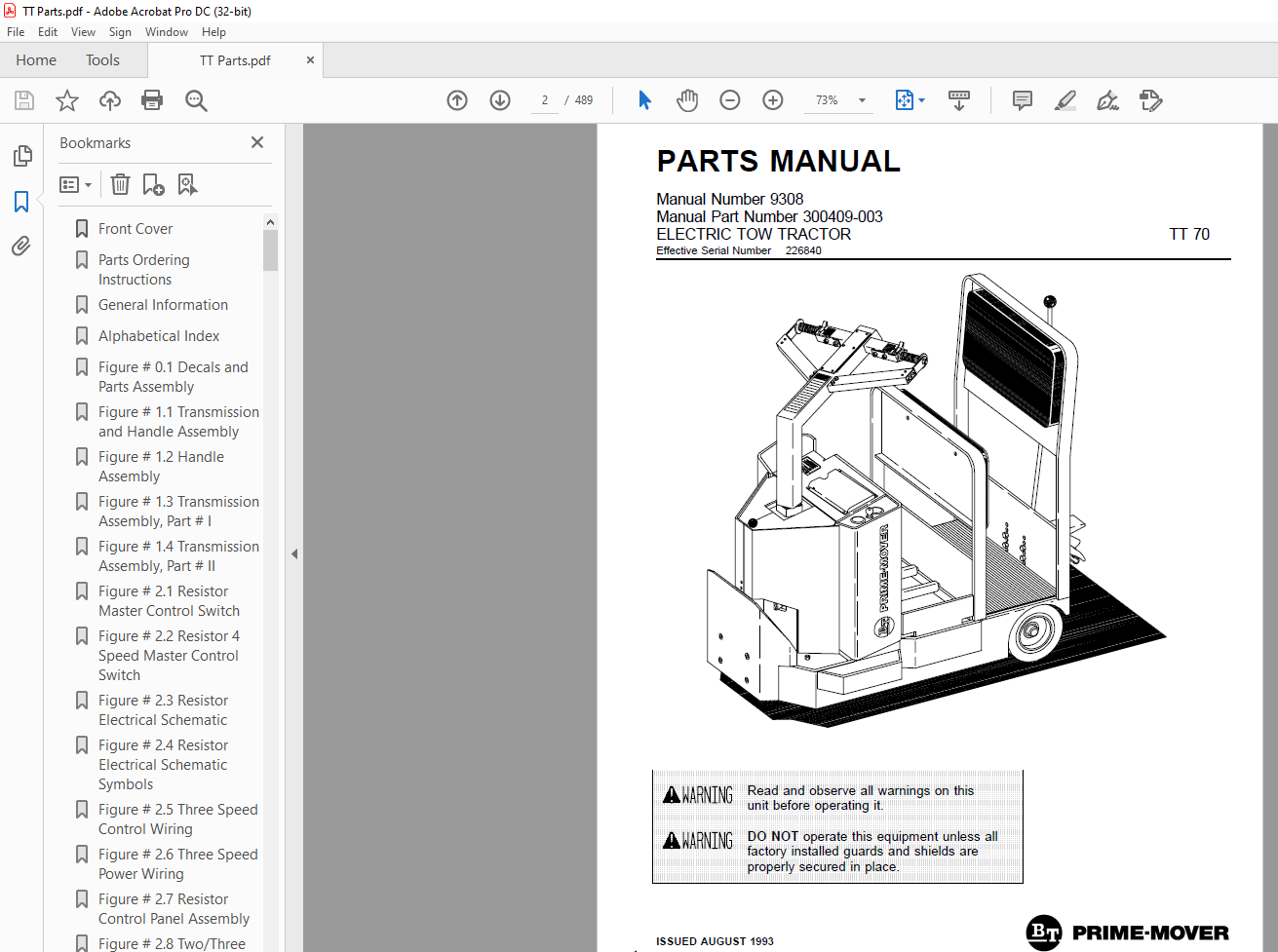Select the TT Parts.pdf document tab
The image size is (1278, 952).
pyautogui.click(x=235, y=60)
